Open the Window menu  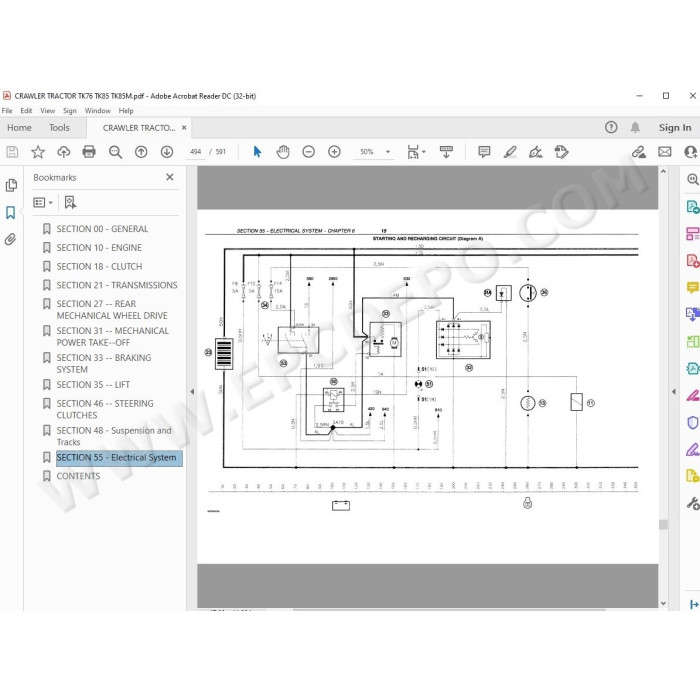click(x=98, y=111)
